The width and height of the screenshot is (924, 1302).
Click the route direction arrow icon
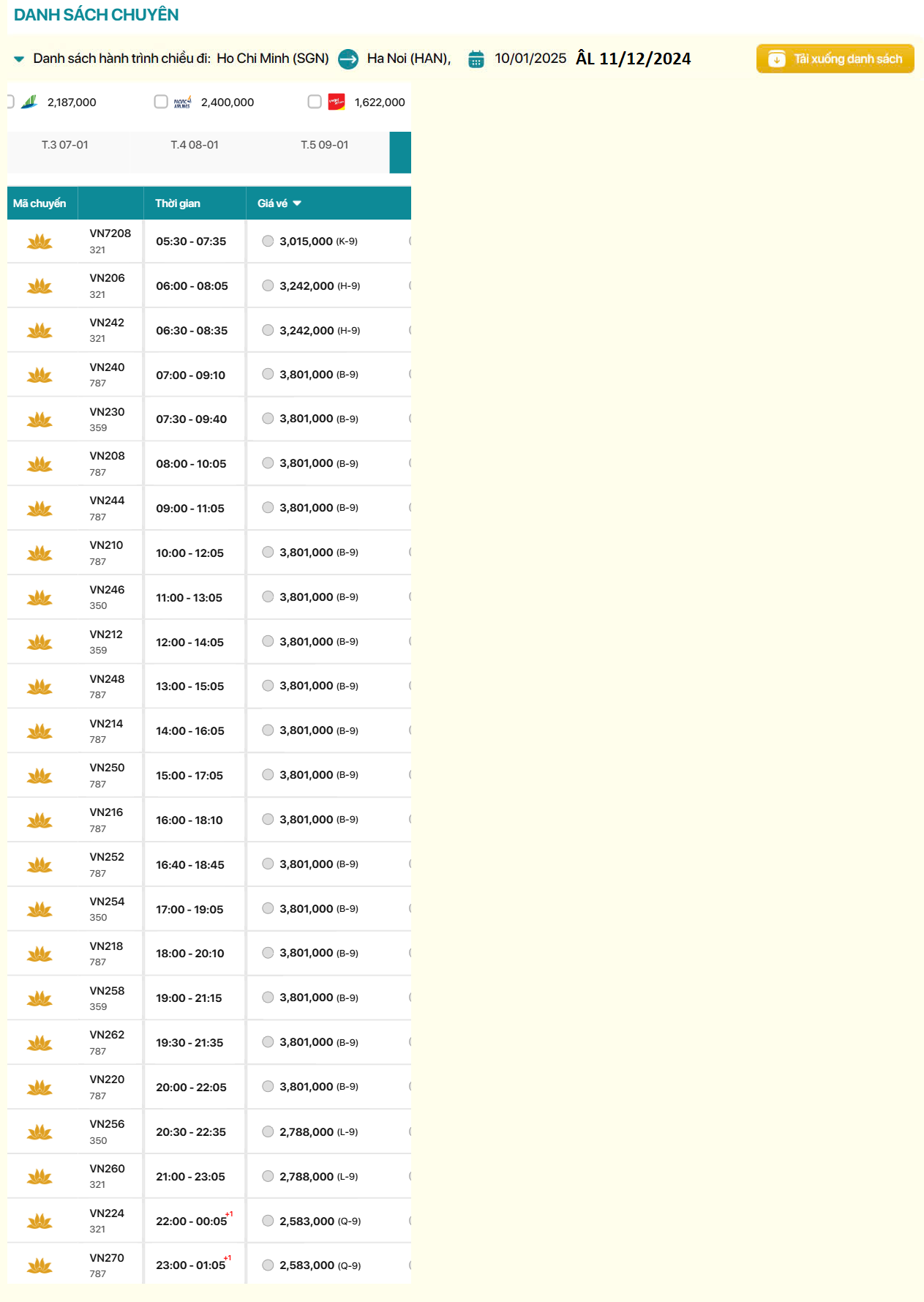pos(348,59)
